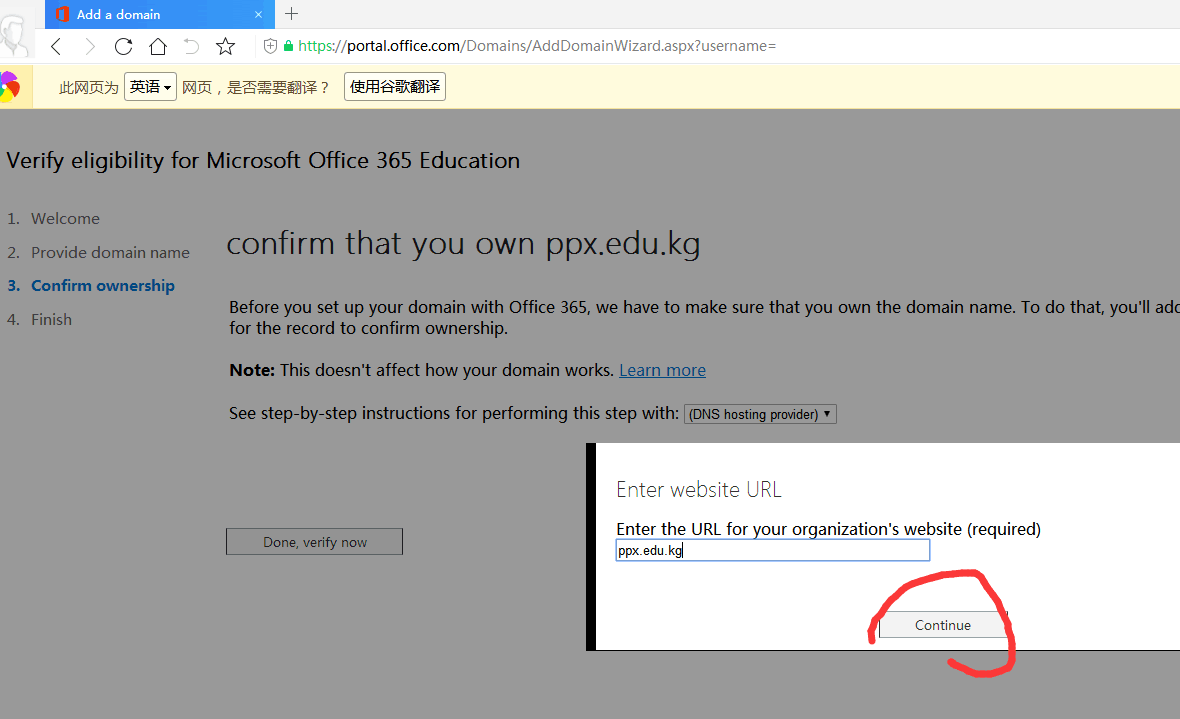Click the browser address bar URL

(x=537, y=46)
